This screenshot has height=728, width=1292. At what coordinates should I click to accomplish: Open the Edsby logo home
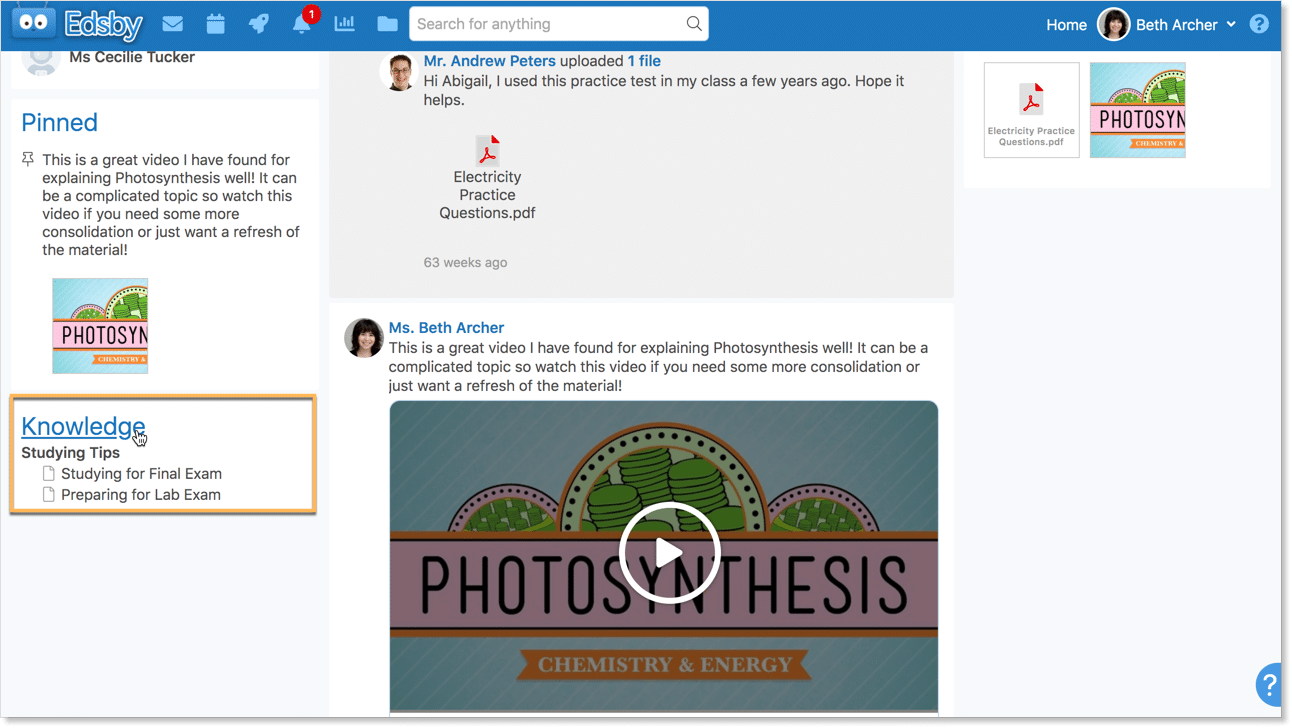click(76, 24)
